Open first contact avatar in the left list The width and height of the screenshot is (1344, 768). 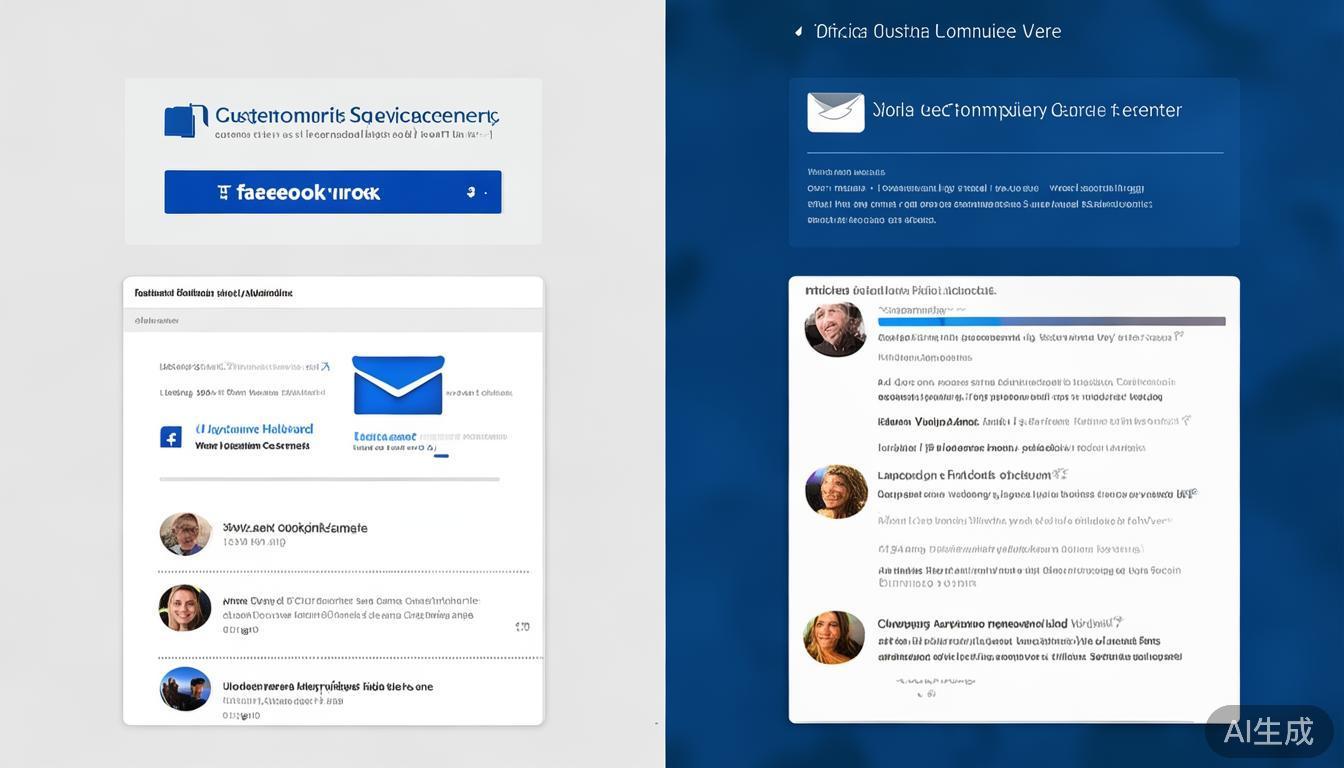[x=185, y=534]
